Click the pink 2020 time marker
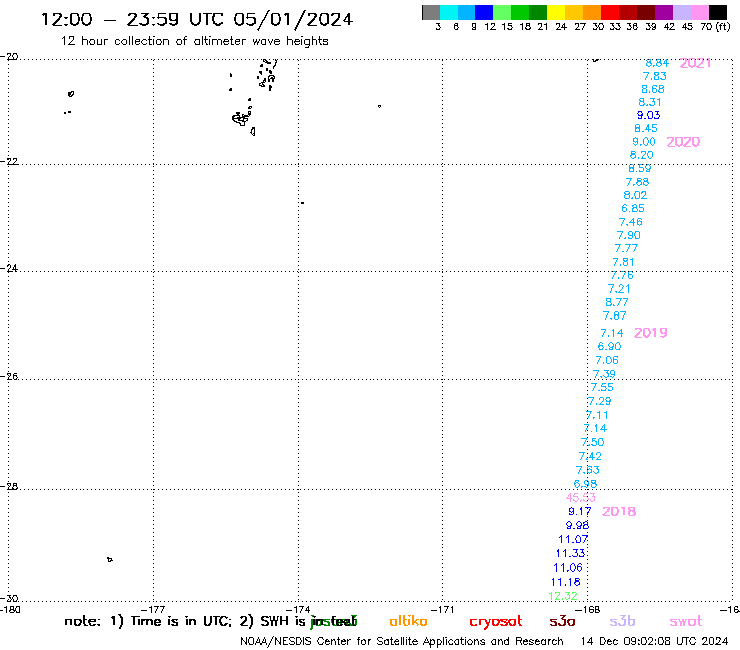This screenshot has width=740, height=650. point(683,142)
